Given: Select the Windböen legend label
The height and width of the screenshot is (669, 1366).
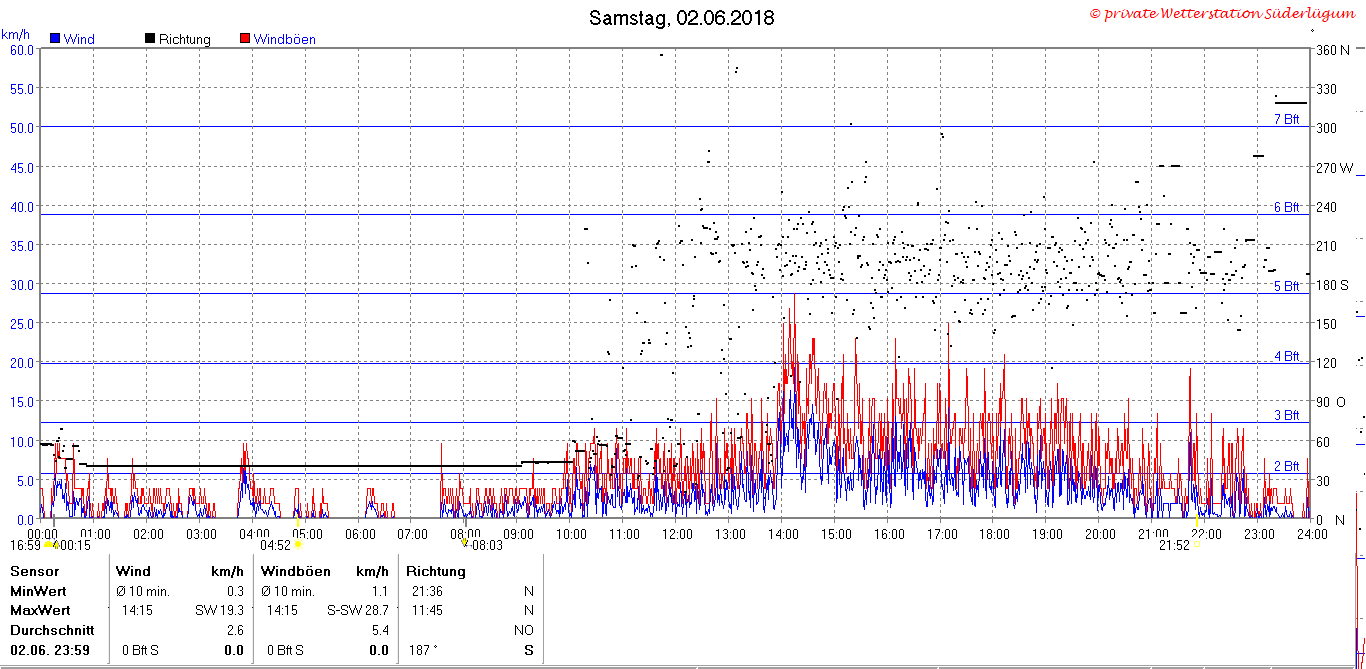Looking at the screenshot, I should [284, 40].
